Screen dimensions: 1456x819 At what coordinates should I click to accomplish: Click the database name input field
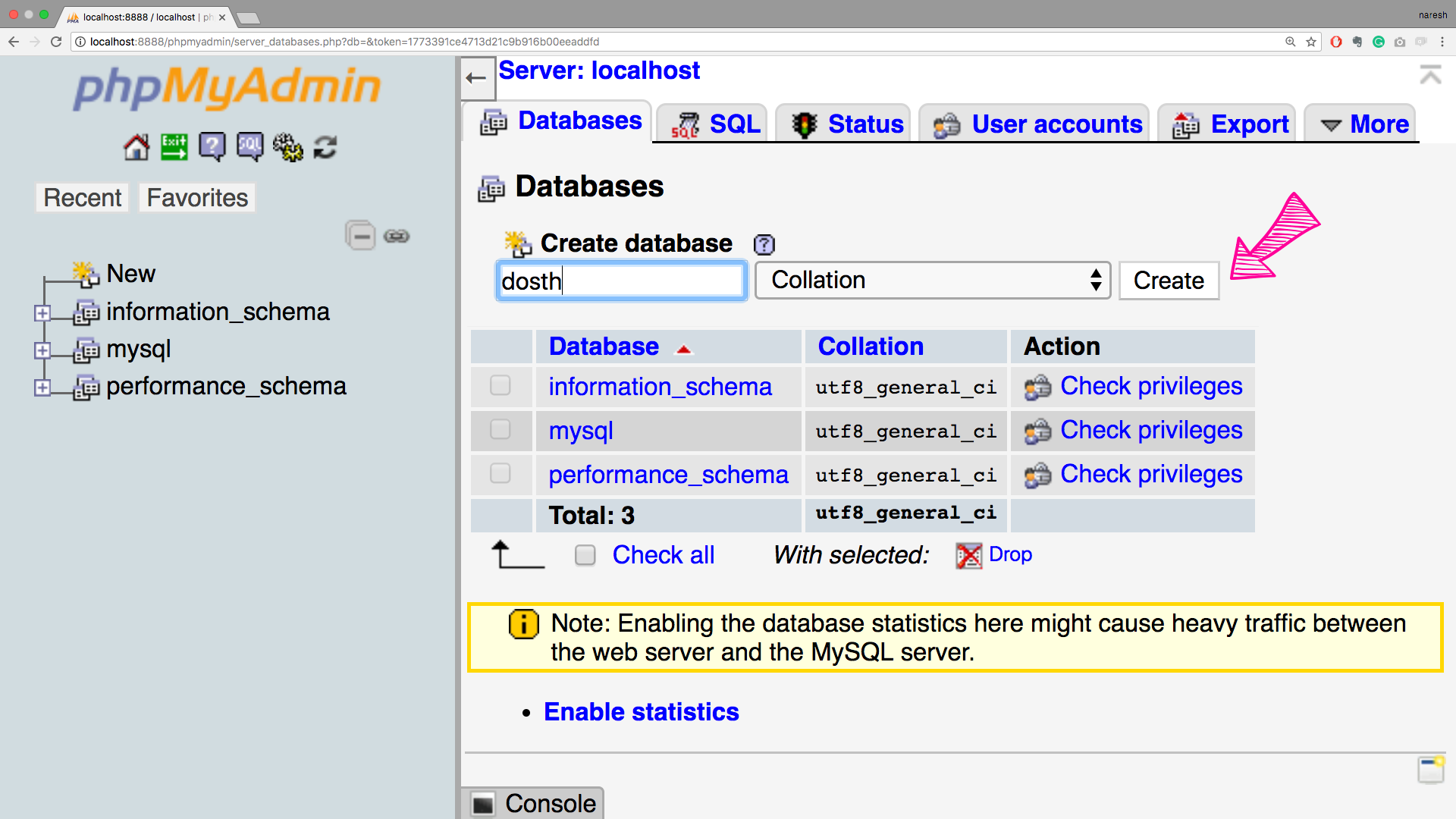622,281
